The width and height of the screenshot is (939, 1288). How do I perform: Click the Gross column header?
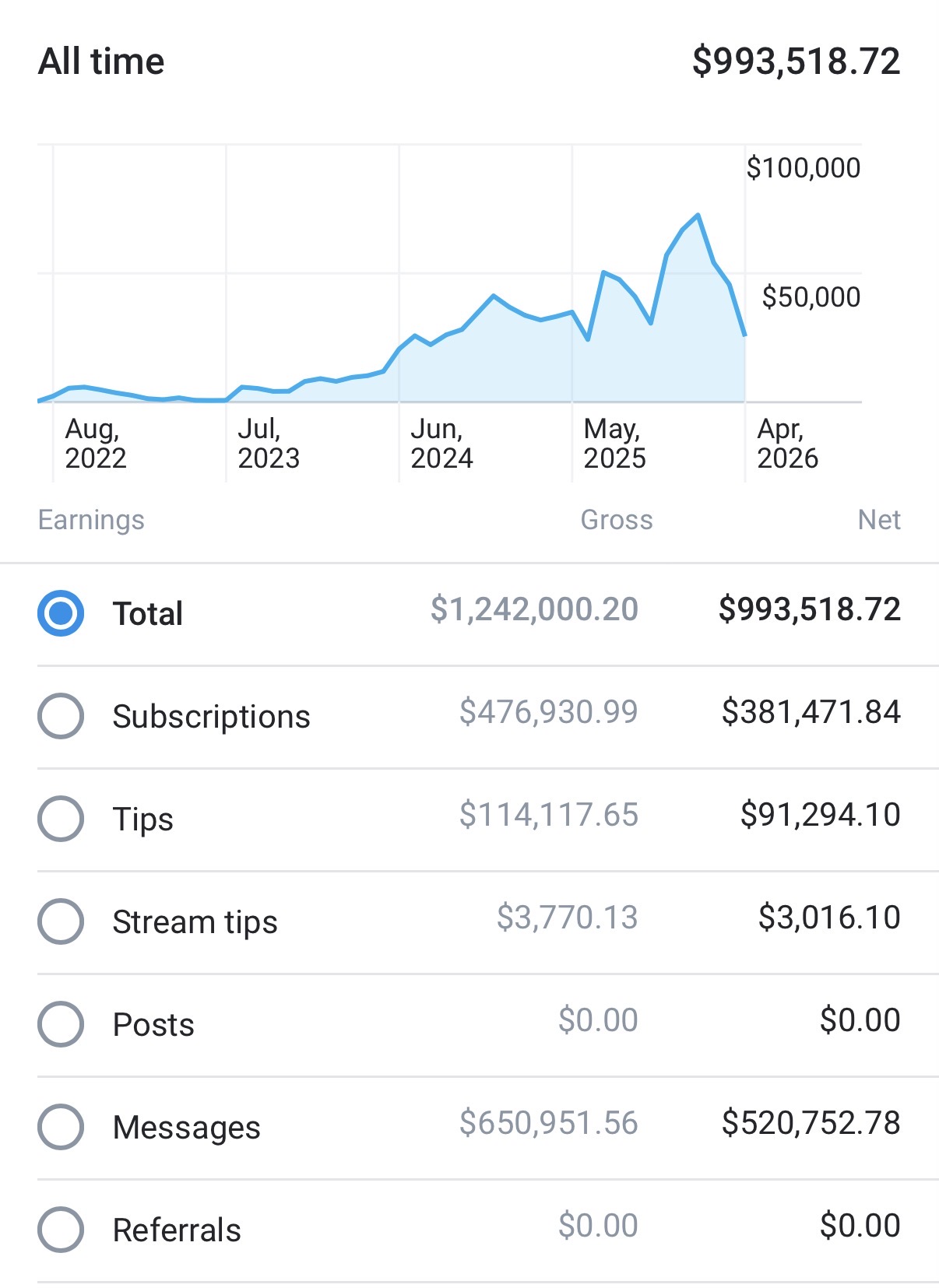(x=617, y=520)
